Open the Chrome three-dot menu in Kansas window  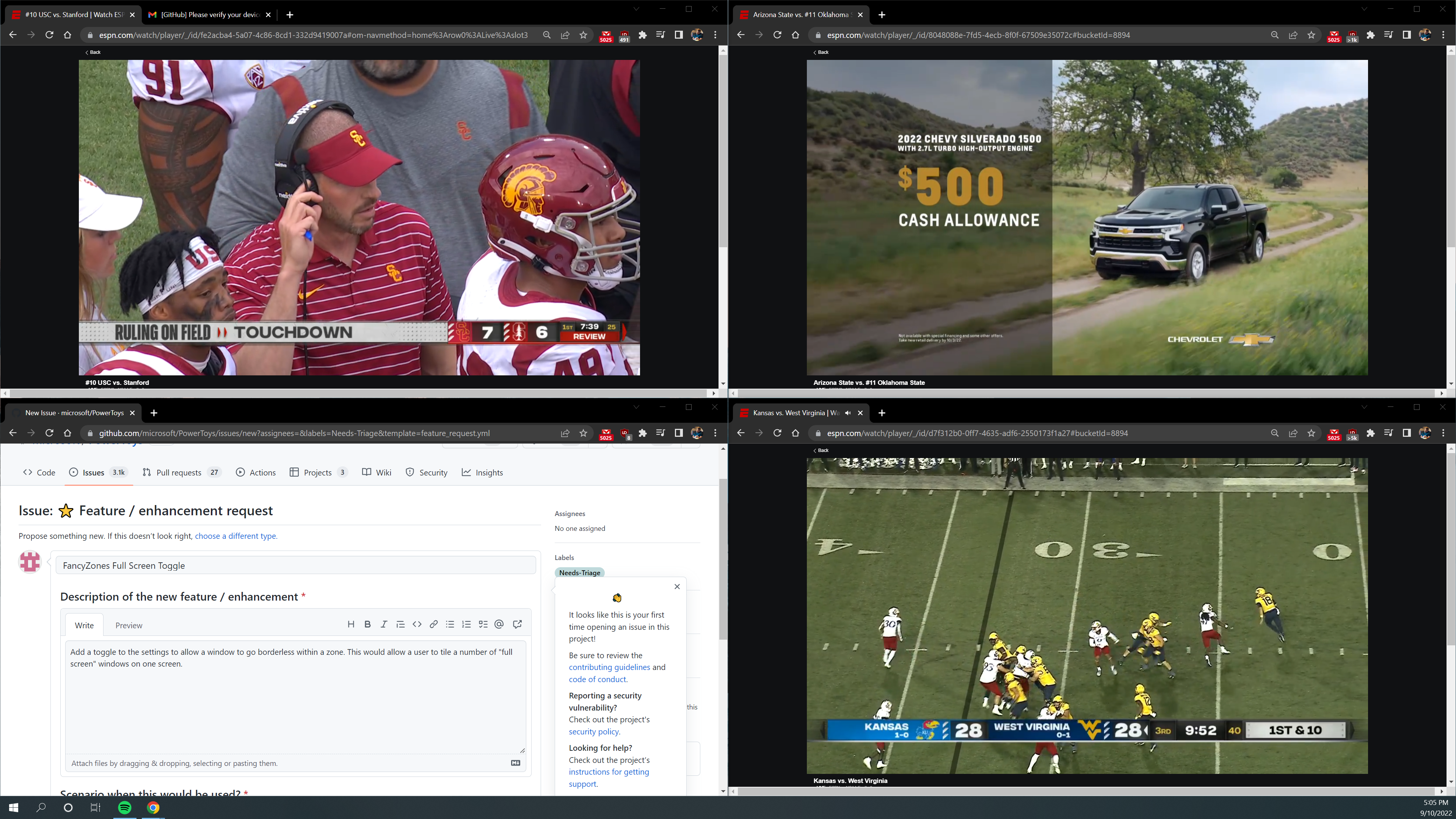click(x=1443, y=433)
